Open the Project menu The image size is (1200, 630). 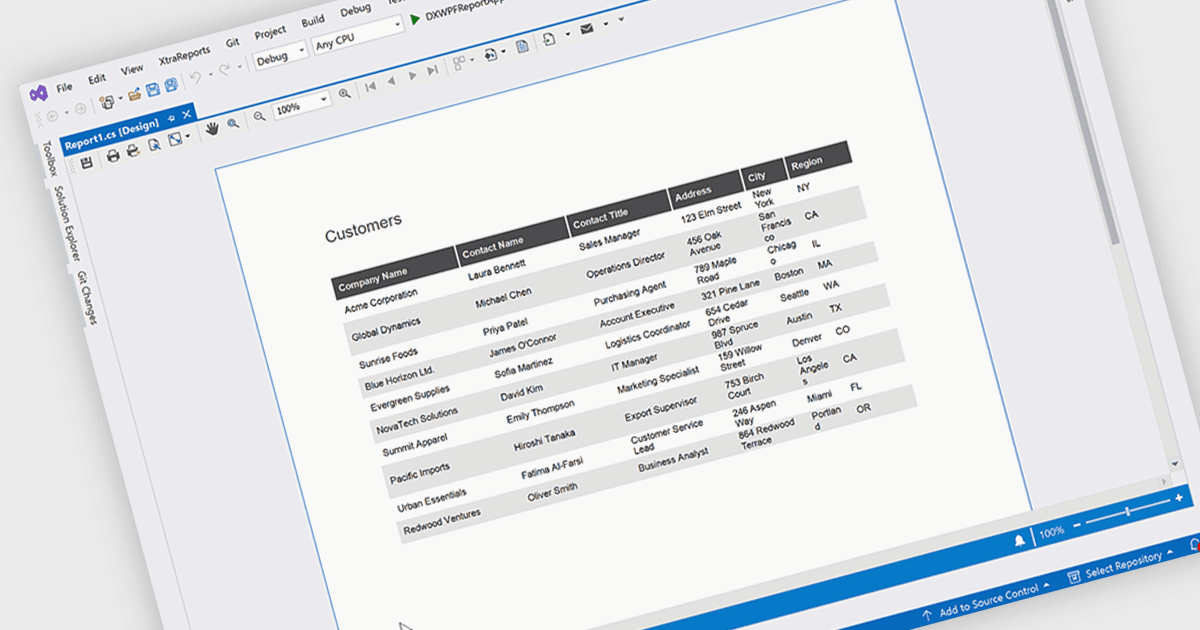click(x=270, y=33)
